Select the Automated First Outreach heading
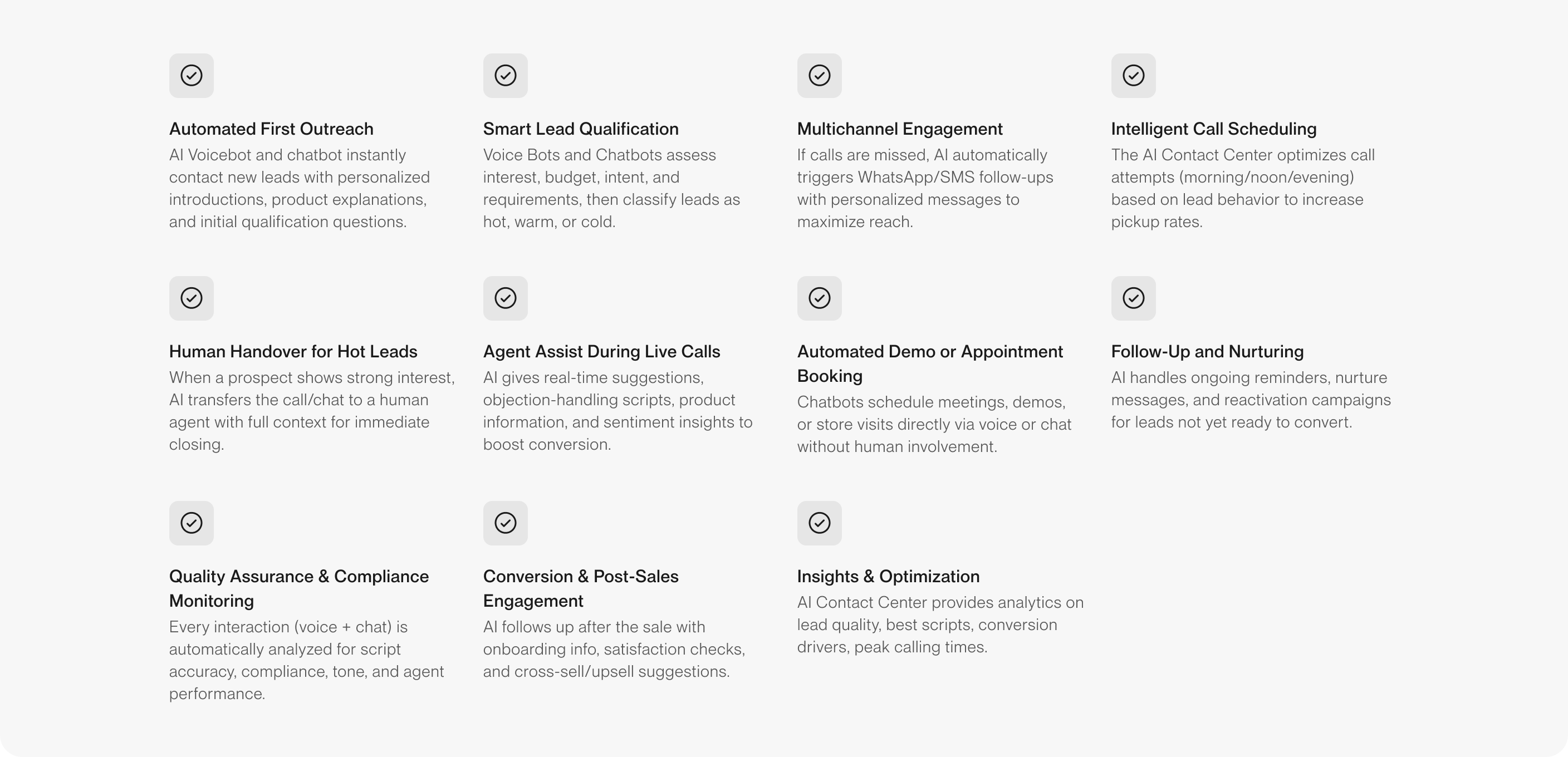Viewport: 1568px width, 757px height. pyautogui.click(x=271, y=129)
